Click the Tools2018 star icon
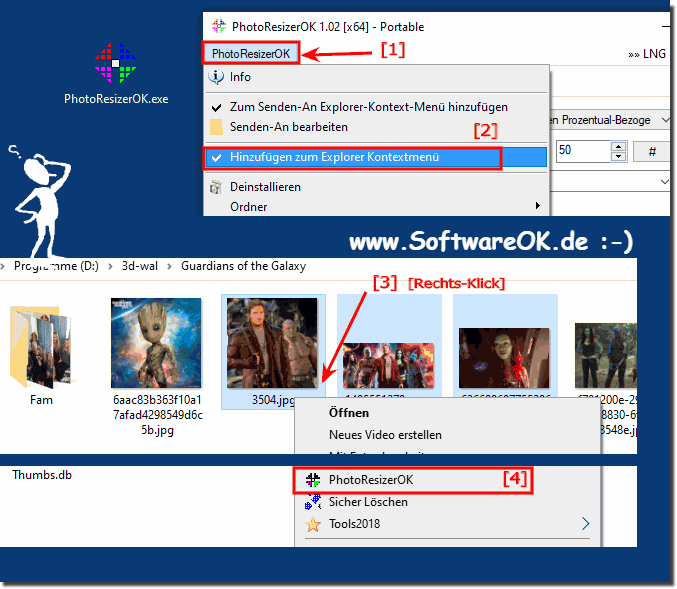 tap(313, 524)
